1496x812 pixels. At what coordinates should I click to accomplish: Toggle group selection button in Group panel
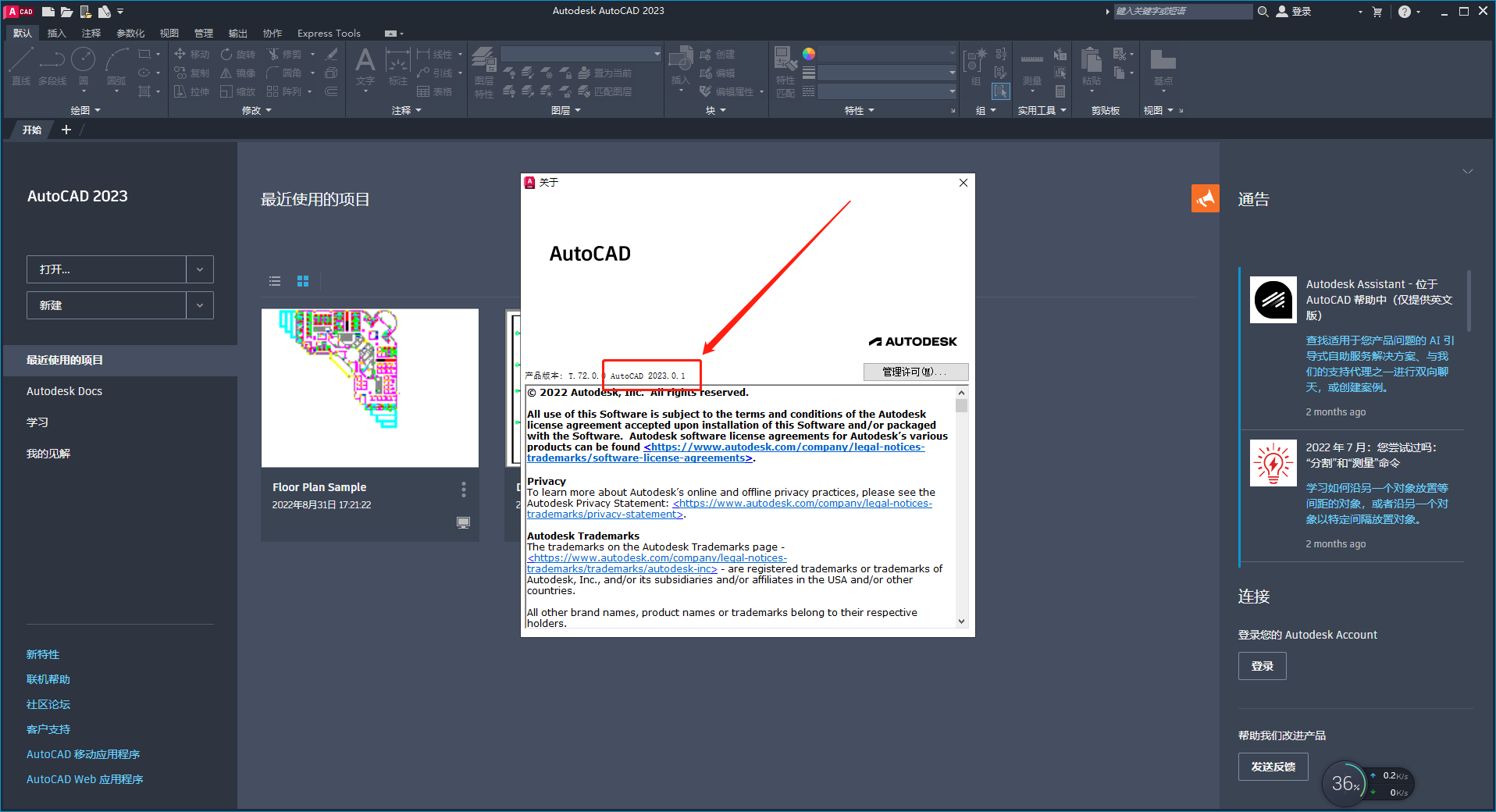point(1000,91)
